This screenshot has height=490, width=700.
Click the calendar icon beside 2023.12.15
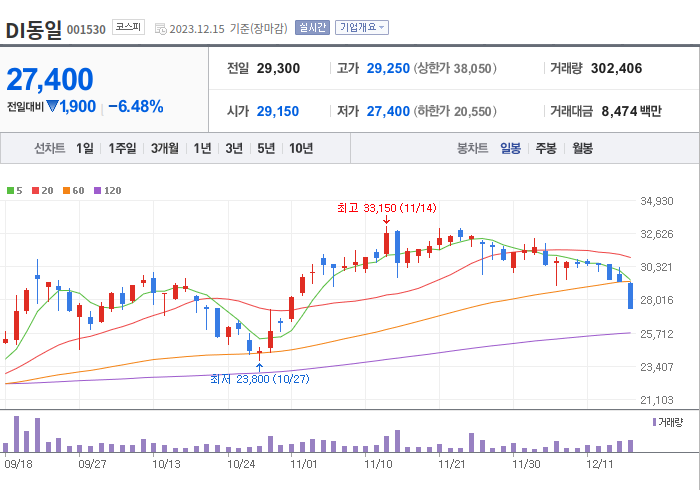pos(160,29)
